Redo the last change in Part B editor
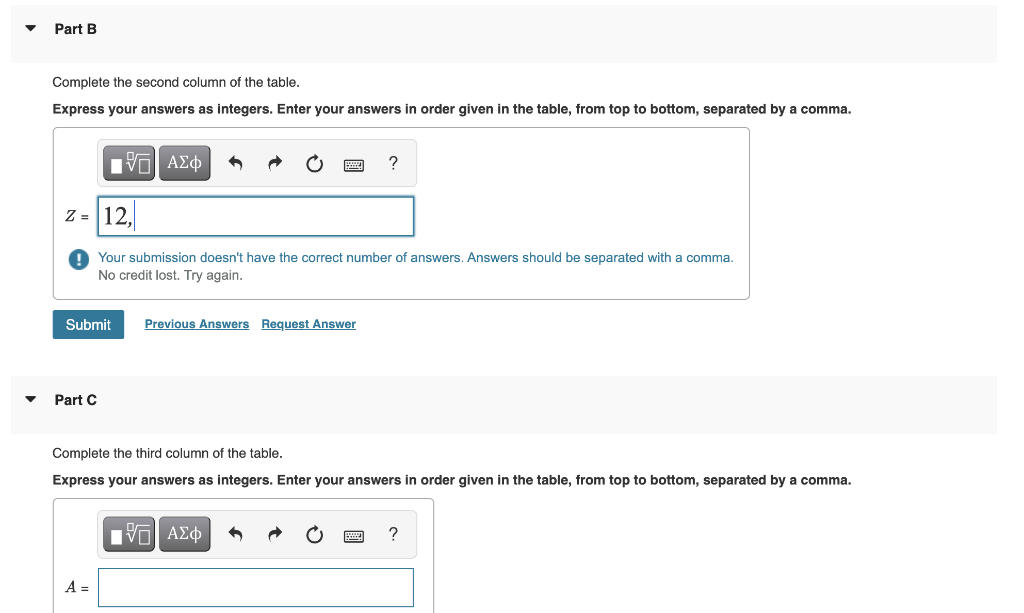The width and height of the screenshot is (1024, 613). click(x=275, y=162)
